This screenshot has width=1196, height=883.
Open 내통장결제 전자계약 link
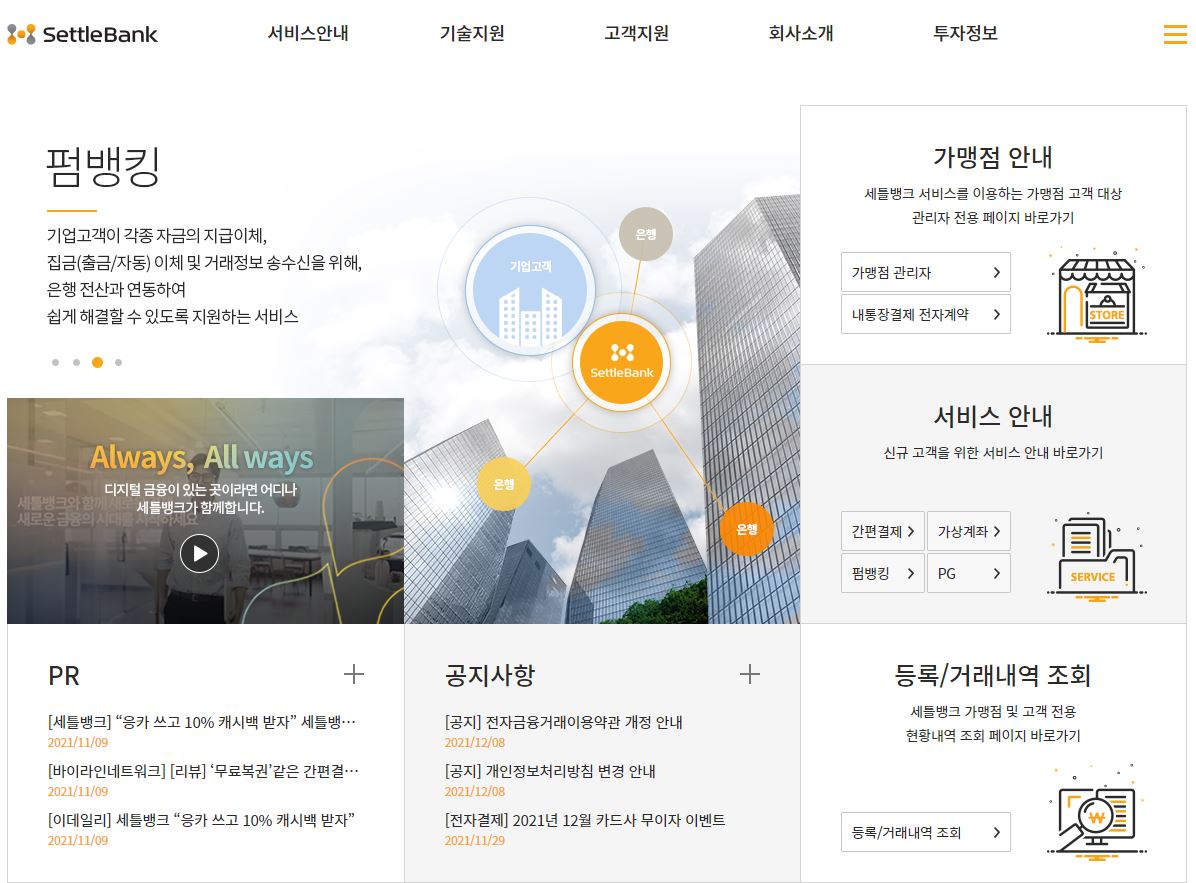pos(926,314)
